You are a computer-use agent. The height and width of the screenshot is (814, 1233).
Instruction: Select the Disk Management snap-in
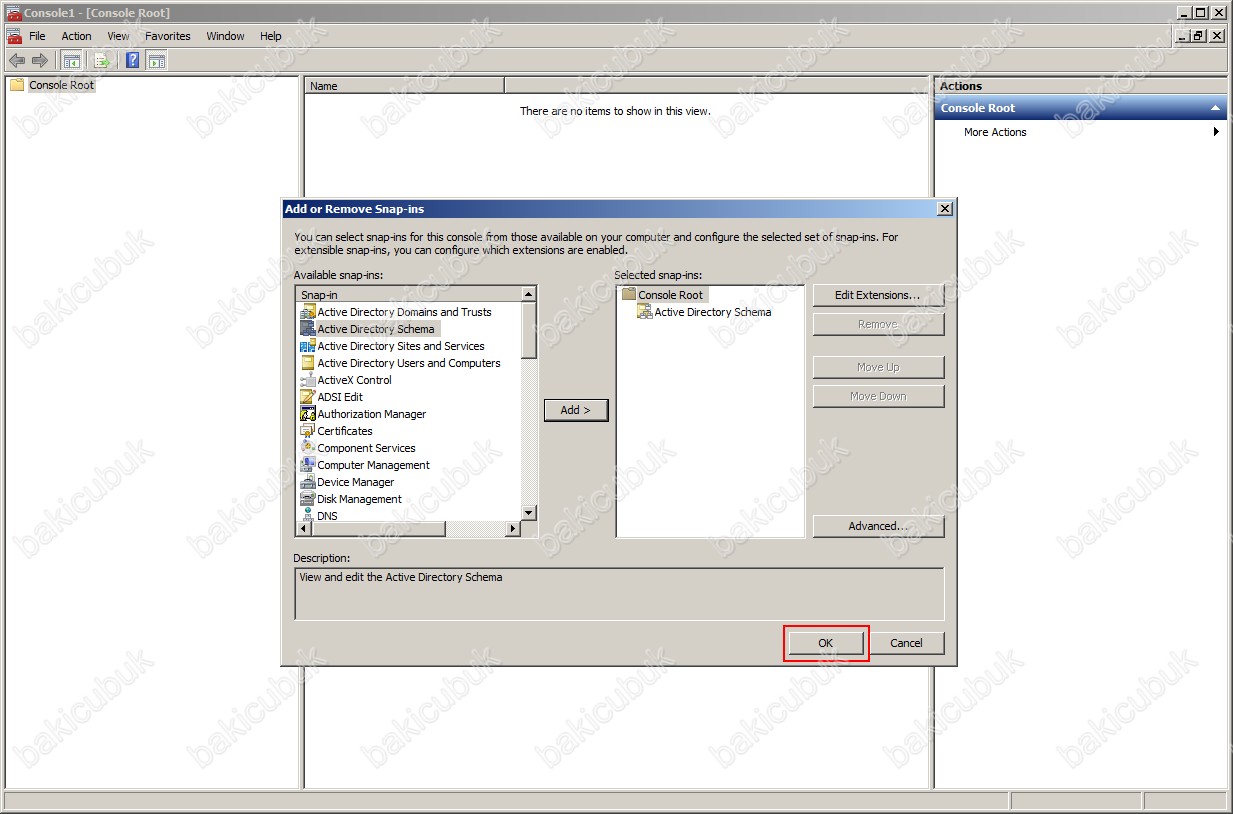point(351,499)
